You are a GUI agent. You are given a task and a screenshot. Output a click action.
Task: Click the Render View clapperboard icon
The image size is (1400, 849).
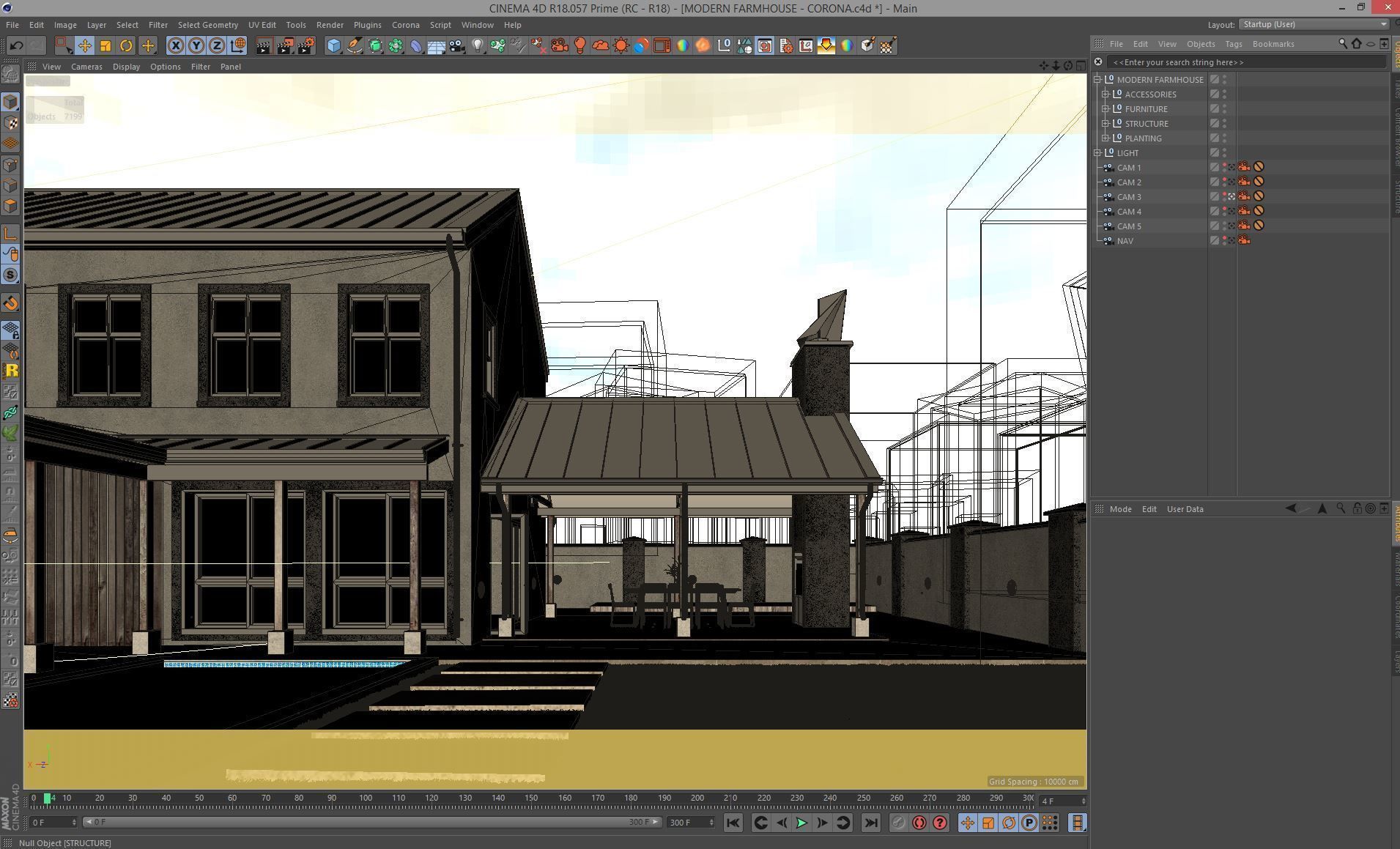[x=264, y=45]
